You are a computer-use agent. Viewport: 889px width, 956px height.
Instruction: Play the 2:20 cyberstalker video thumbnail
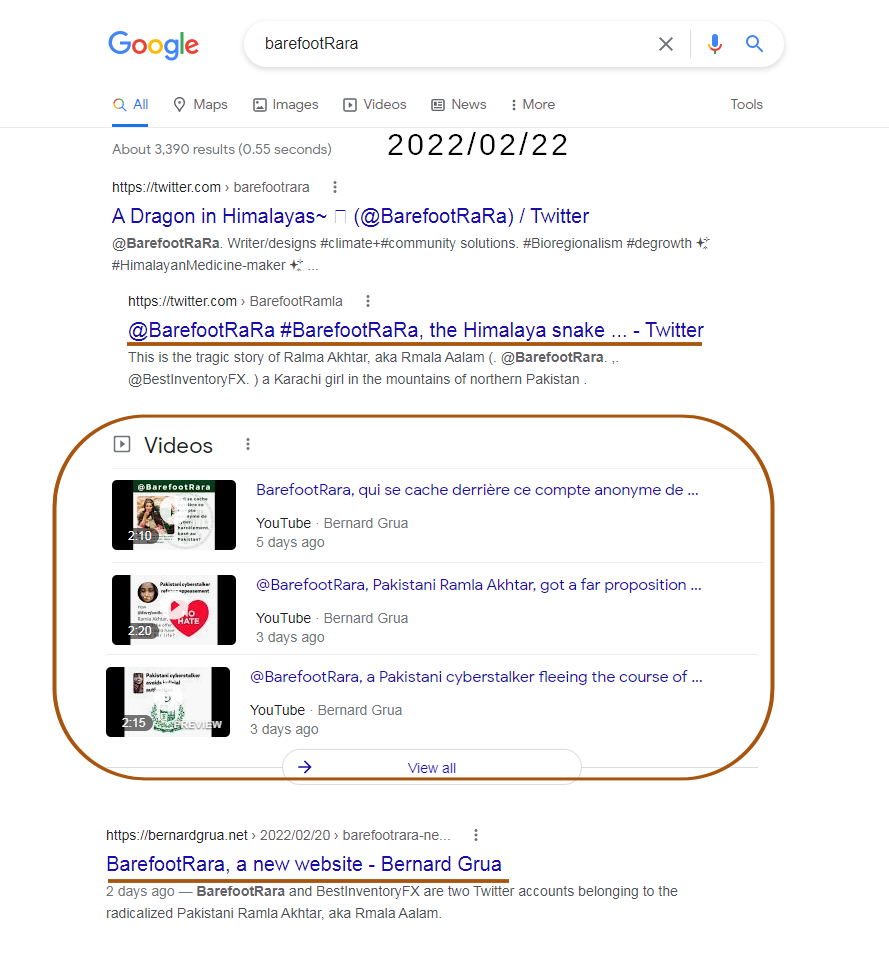point(174,609)
